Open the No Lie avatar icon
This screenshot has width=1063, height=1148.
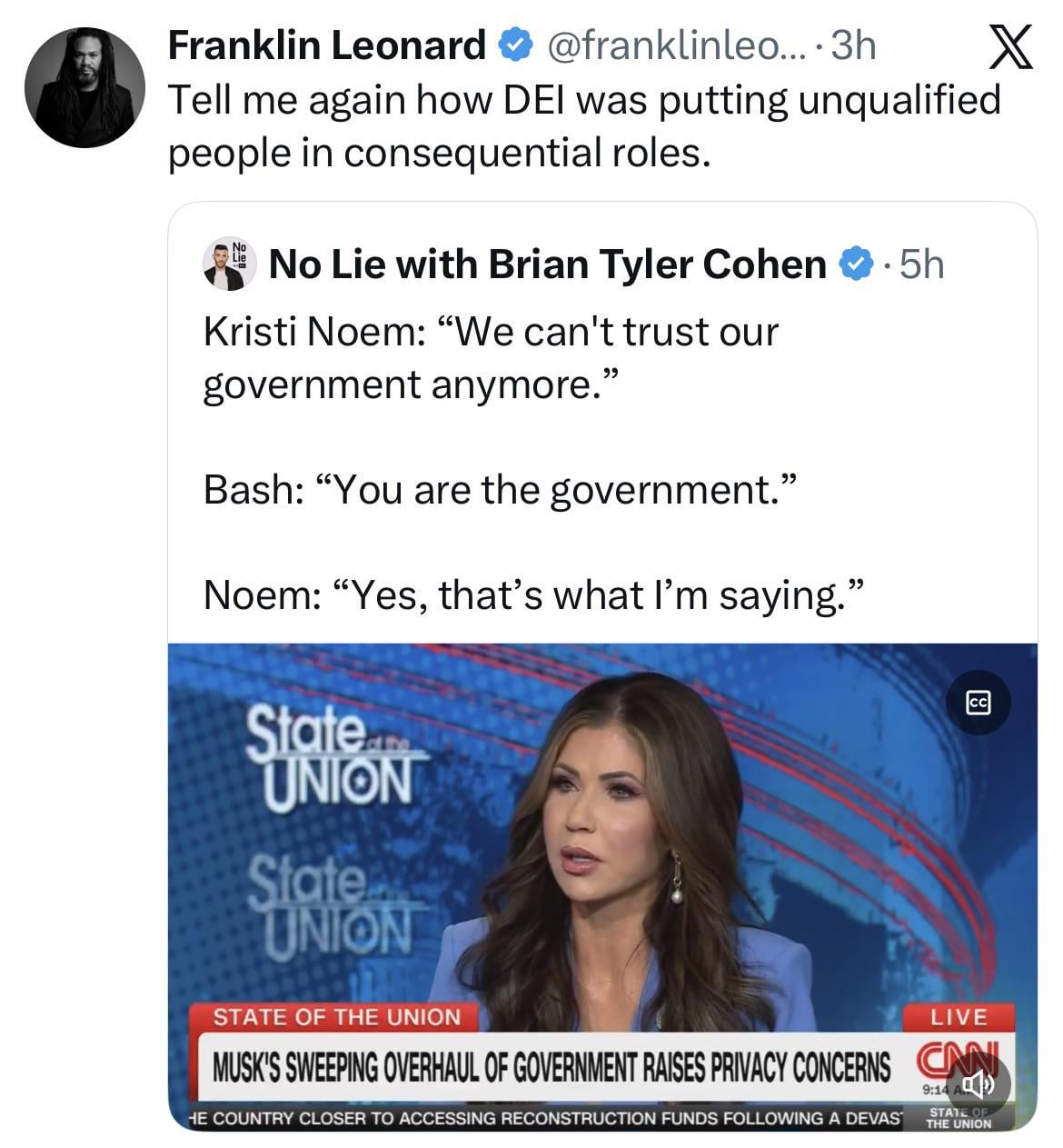pos(224,265)
